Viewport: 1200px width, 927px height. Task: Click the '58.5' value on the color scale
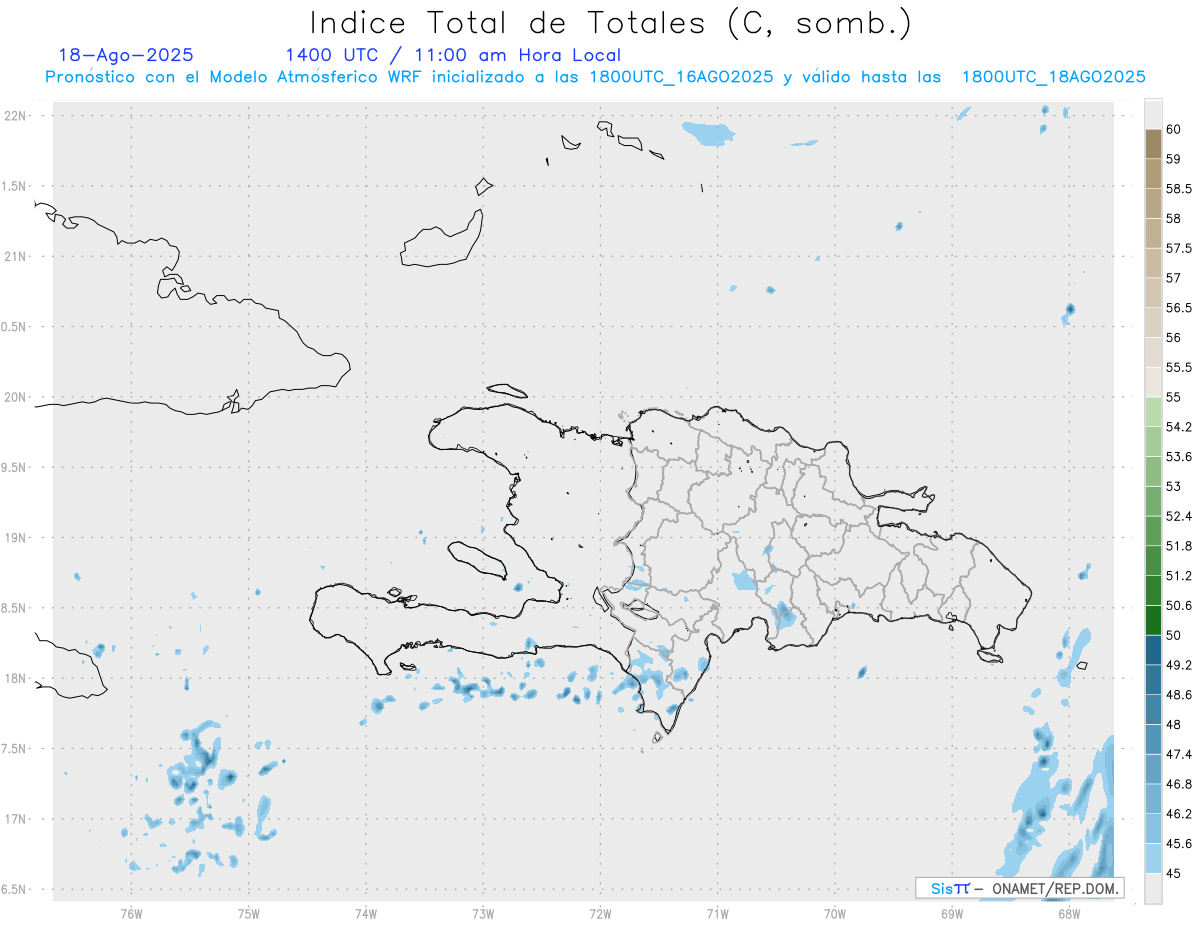[x=1179, y=188]
